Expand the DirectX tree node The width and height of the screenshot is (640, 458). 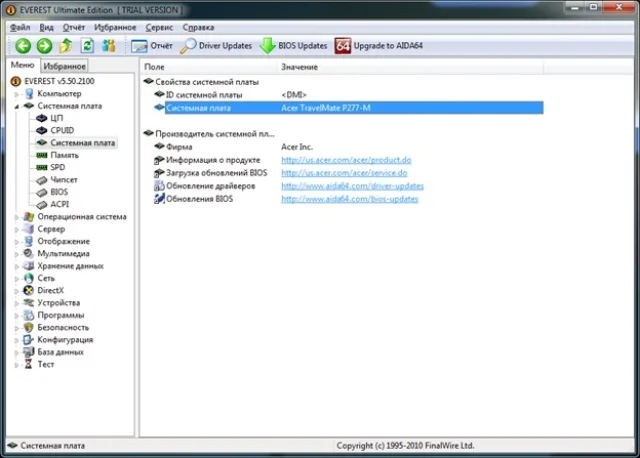(x=17, y=291)
